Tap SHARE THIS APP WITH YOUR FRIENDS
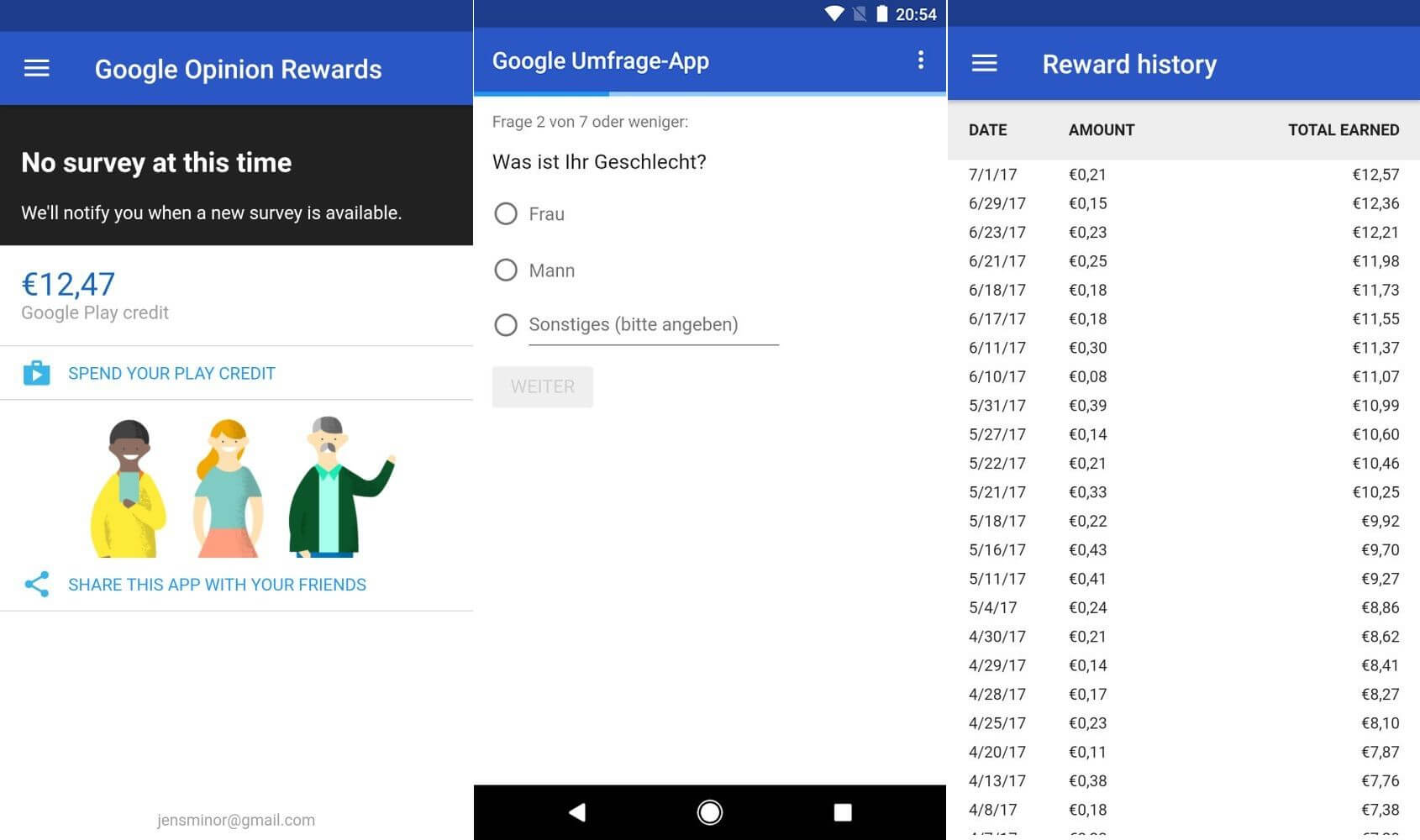The image size is (1420, 840). [217, 585]
